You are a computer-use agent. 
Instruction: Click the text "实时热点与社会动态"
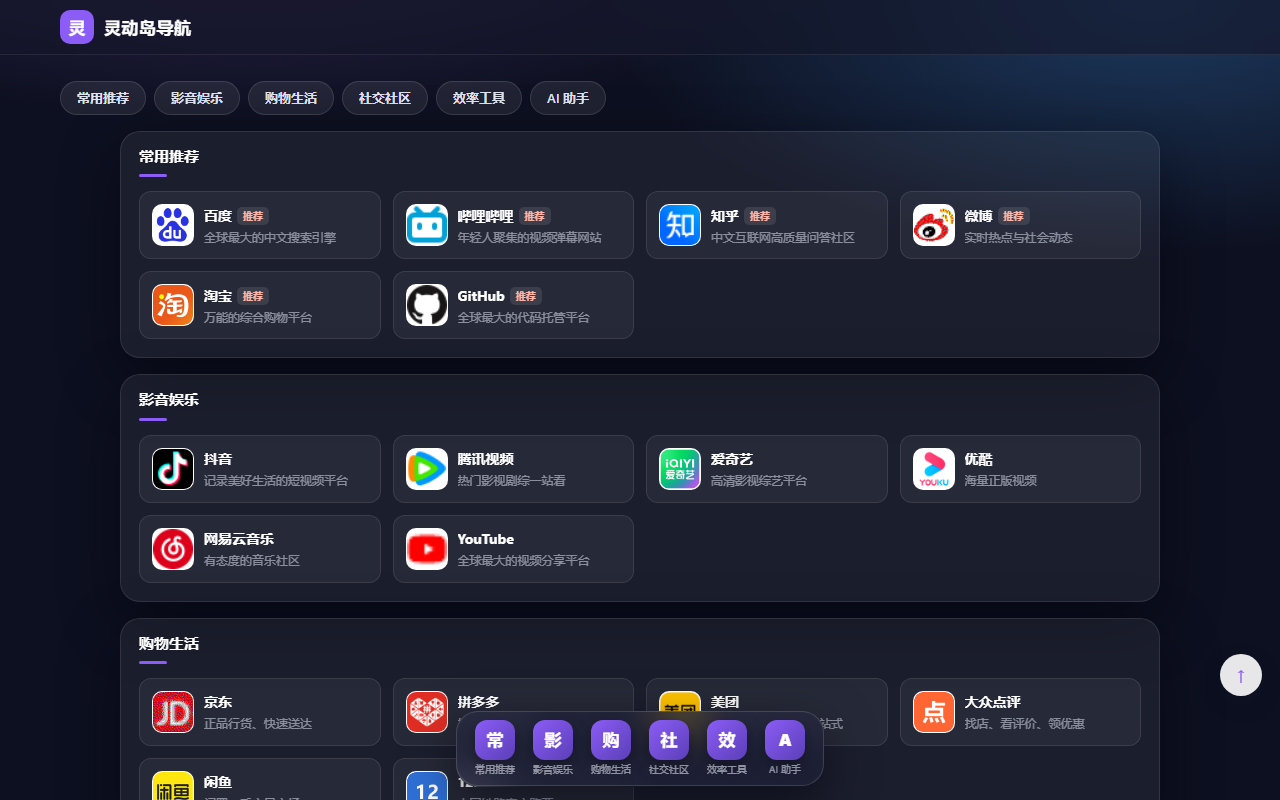pyautogui.click(x=1019, y=238)
